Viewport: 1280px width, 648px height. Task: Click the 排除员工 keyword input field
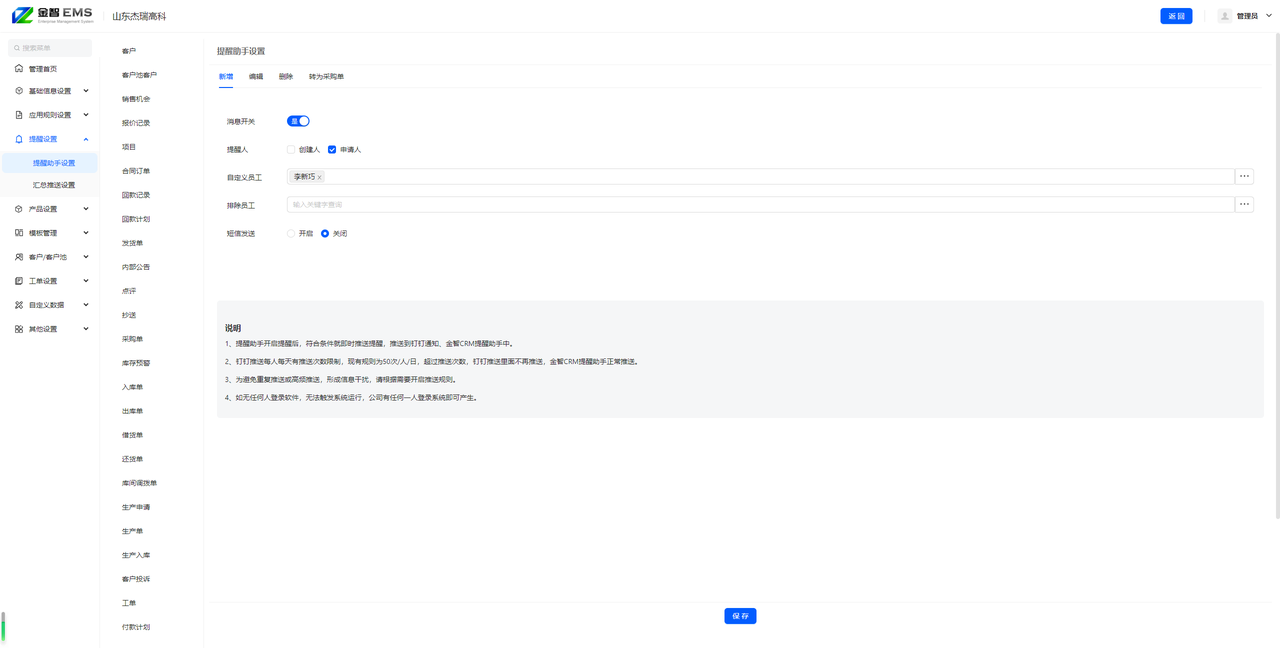(x=760, y=204)
